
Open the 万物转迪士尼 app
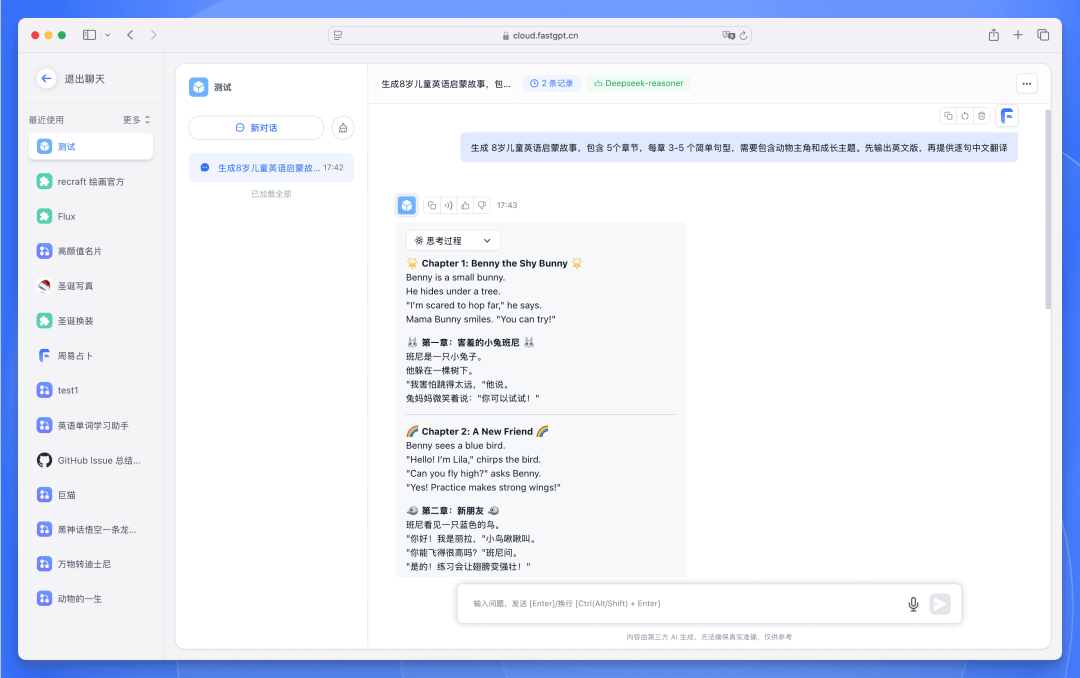[90, 564]
